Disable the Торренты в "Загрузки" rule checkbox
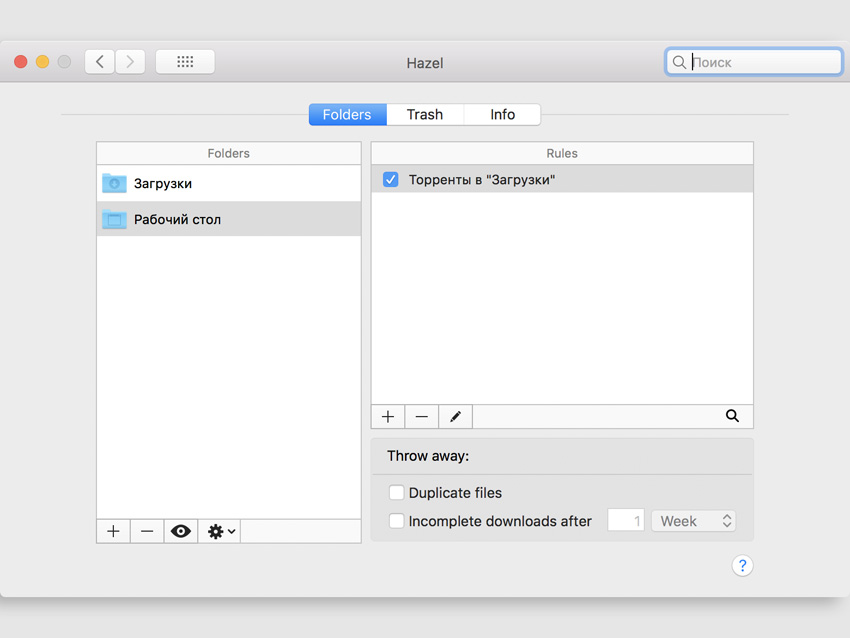The height and width of the screenshot is (638, 850). pos(391,180)
